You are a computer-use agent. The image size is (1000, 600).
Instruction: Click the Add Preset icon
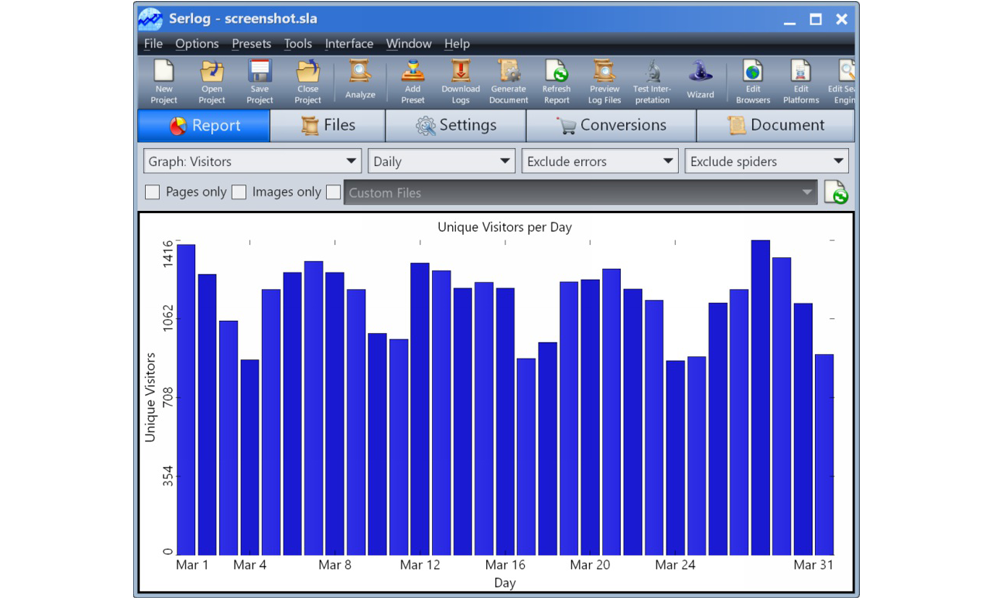click(412, 81)
